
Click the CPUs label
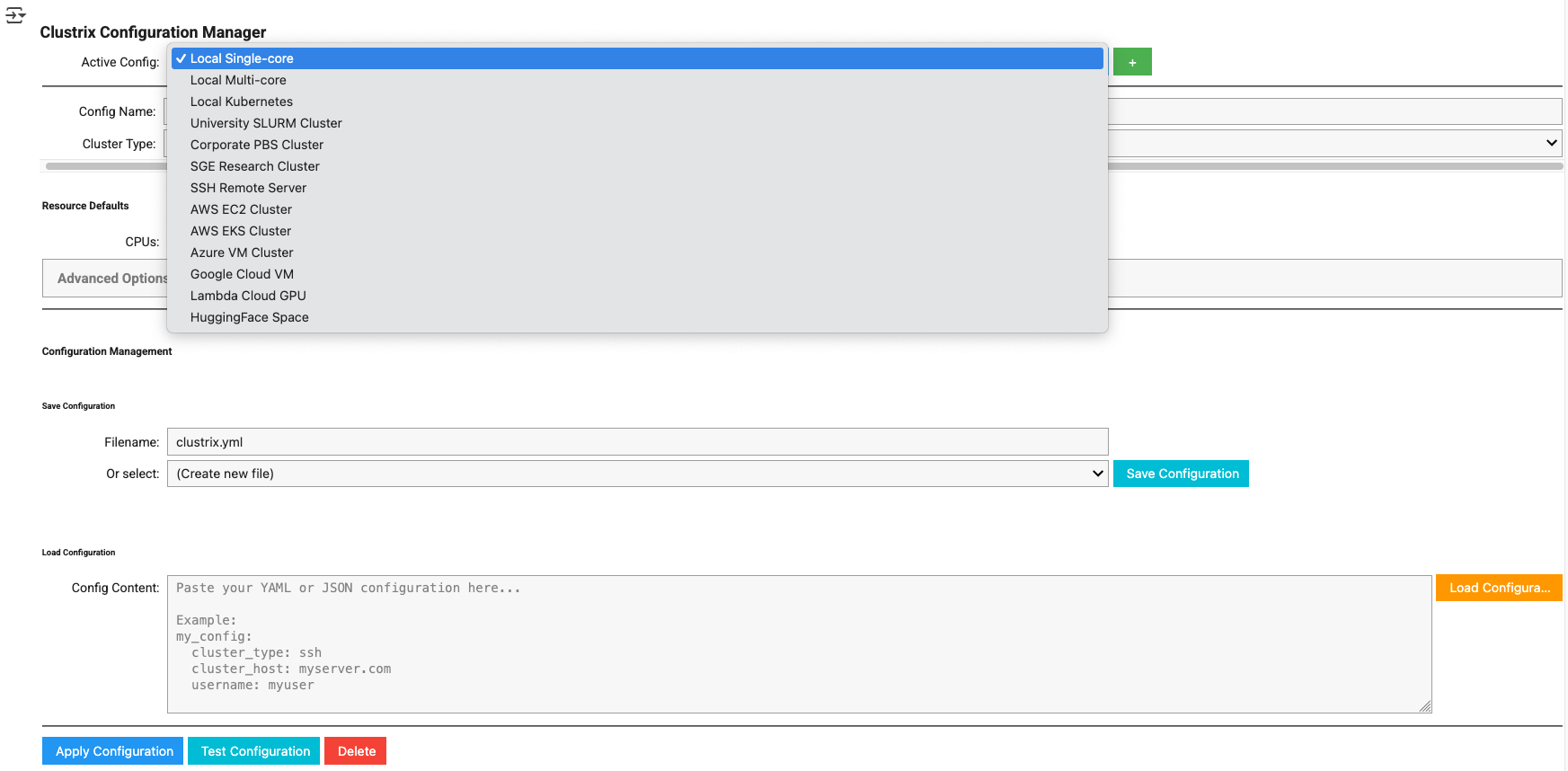pyautogui.click(x=142, y=242)
